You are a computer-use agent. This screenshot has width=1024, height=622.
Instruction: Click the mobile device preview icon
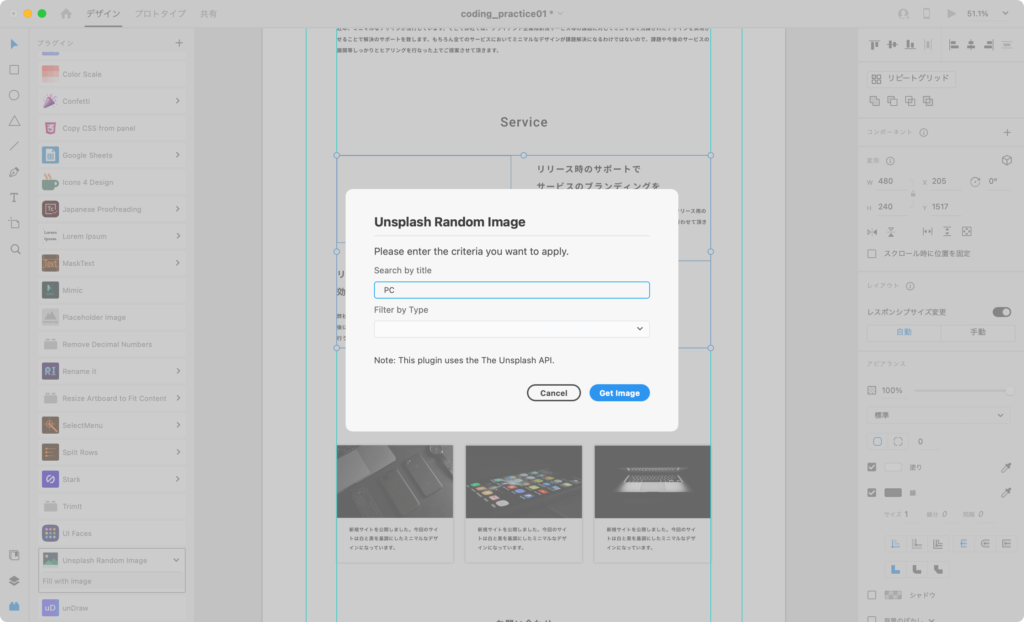926,13
